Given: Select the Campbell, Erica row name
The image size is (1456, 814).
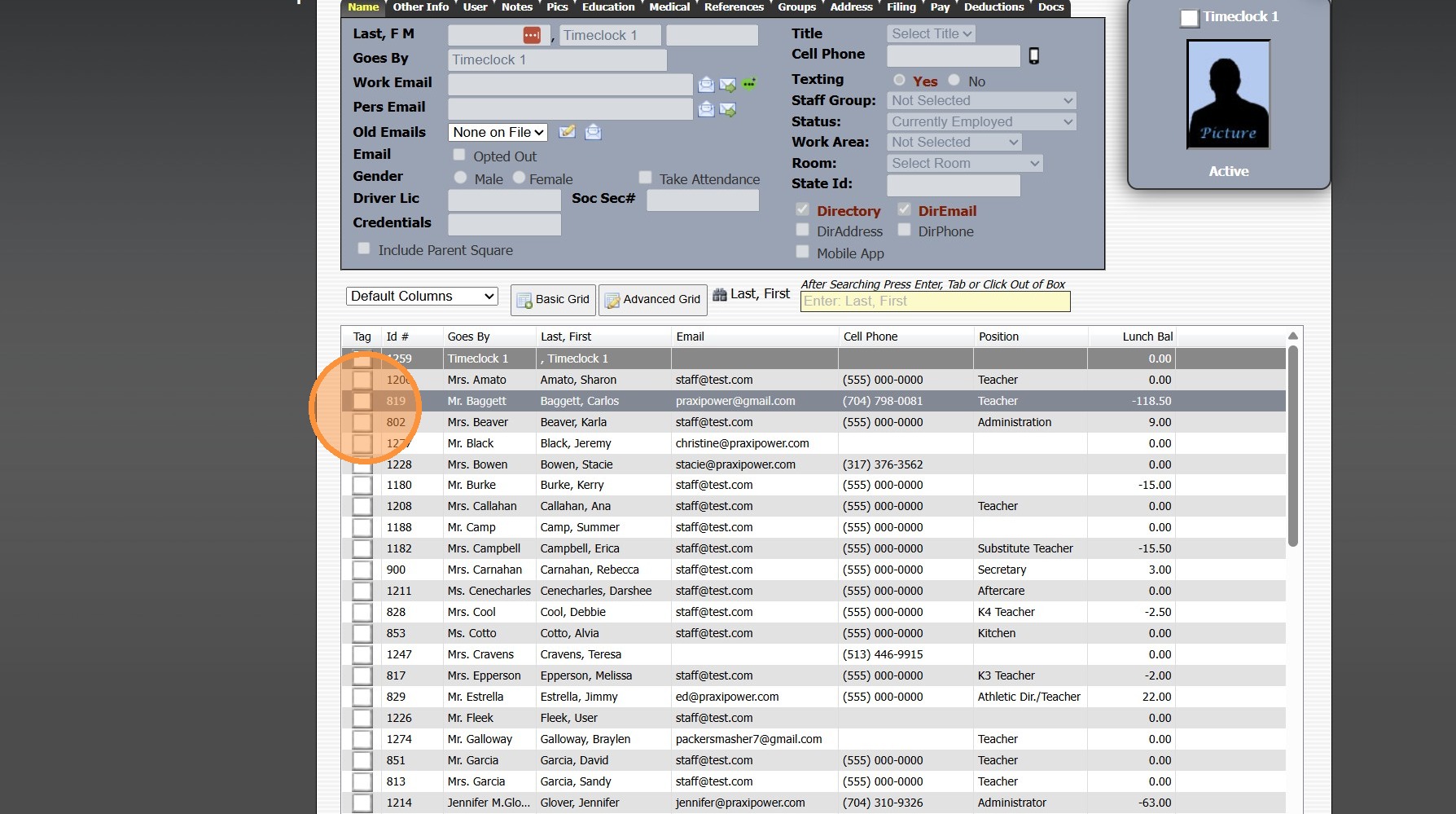Looking at the screenshot, I should (x=580, y=549).
